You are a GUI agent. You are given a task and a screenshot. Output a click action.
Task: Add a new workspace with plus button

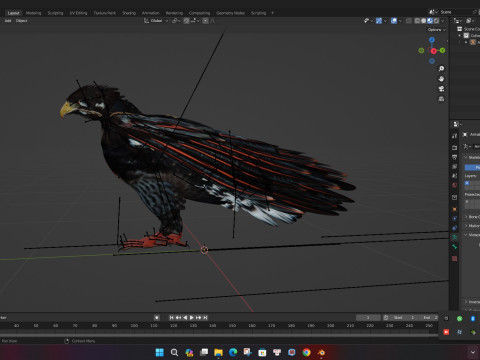272,13
